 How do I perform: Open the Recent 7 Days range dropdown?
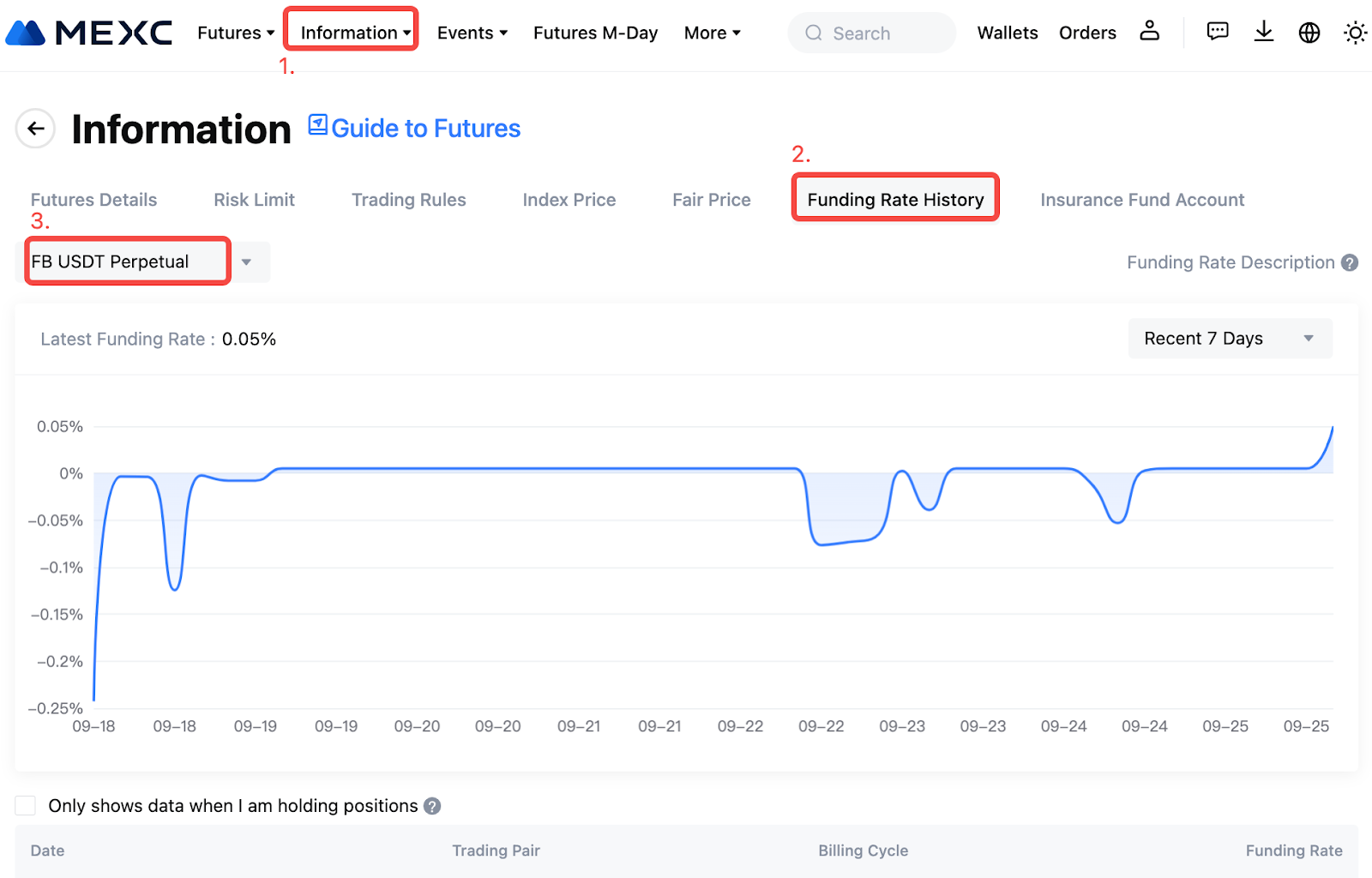click(1229, 339)
